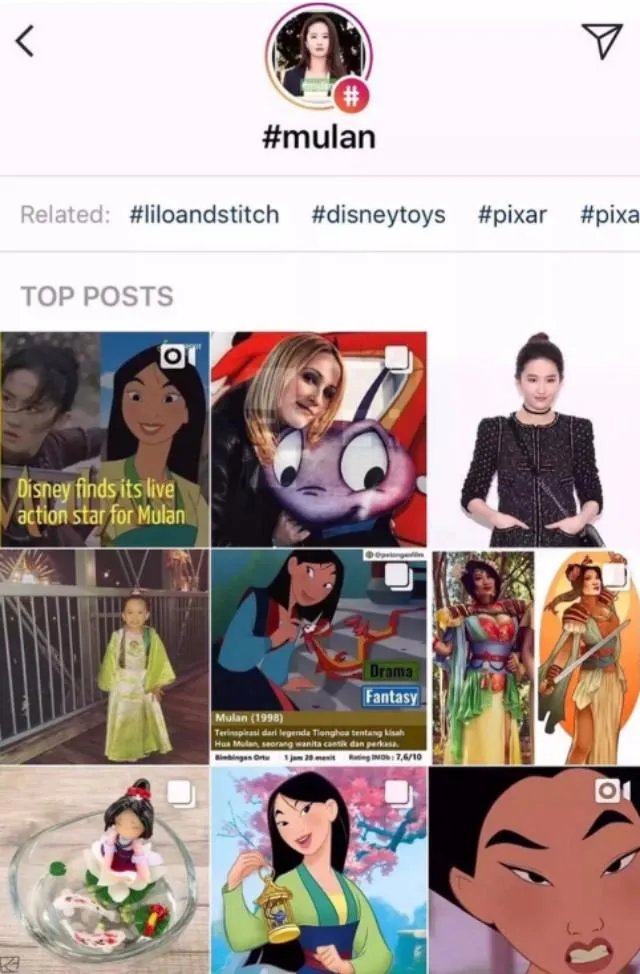The width and height of the screenshot is (640, 974).
Task: Open the Disney finds its live action star post
Action: pos(104,439)
